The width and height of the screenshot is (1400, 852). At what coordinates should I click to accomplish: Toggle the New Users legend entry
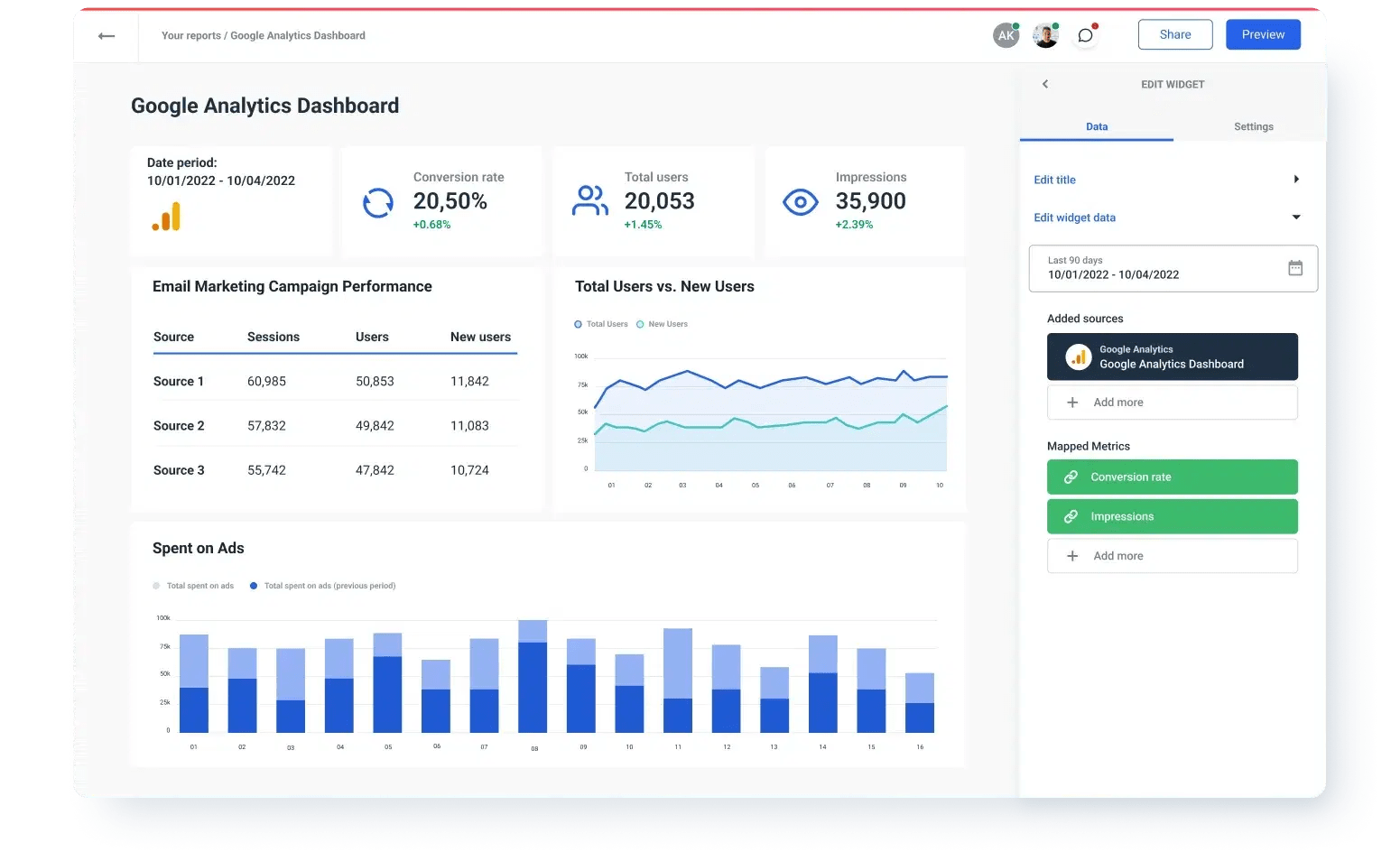pos(662,323)
